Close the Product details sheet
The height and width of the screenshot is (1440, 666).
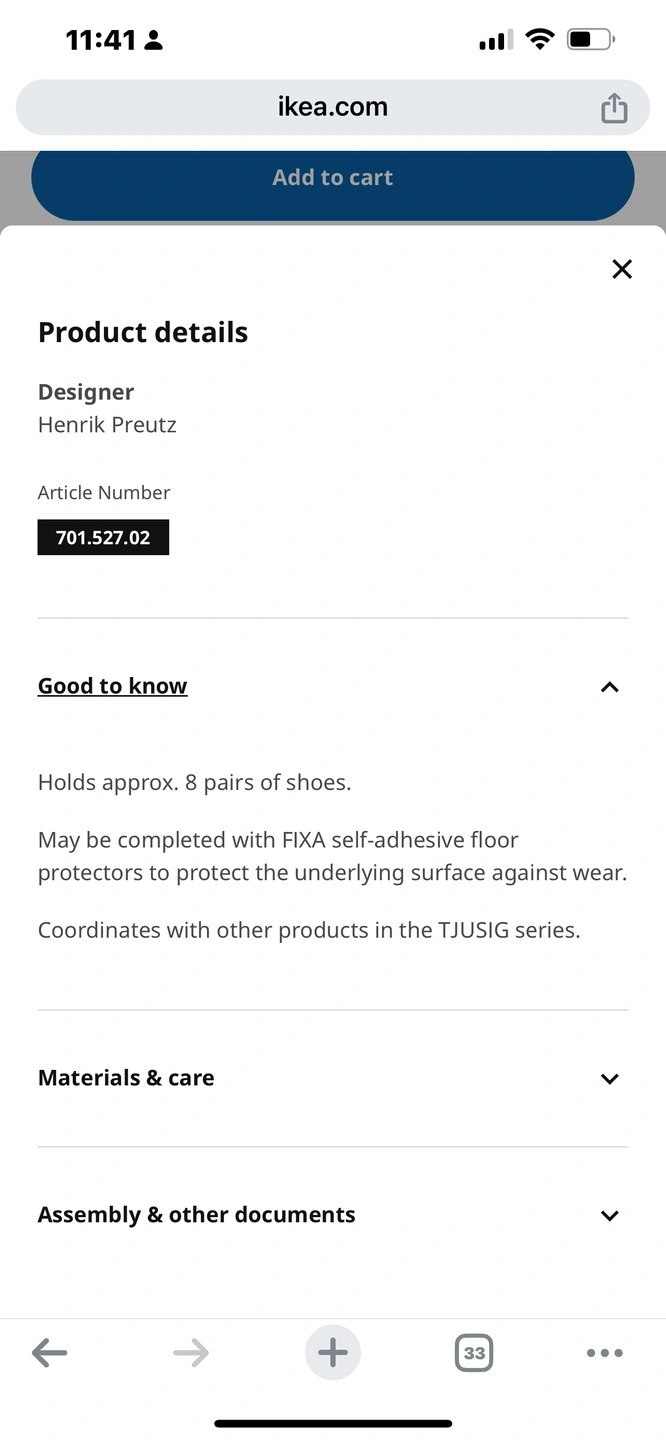click(x=622, y=269)
